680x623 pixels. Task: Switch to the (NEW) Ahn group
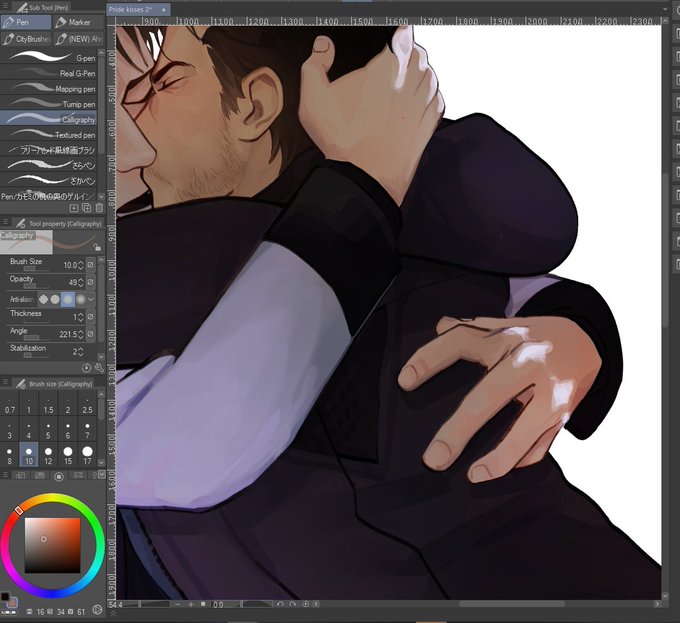point(79,39)
